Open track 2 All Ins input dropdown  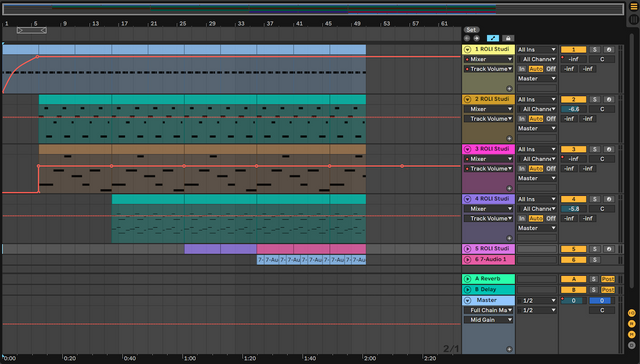coord(537,99)
